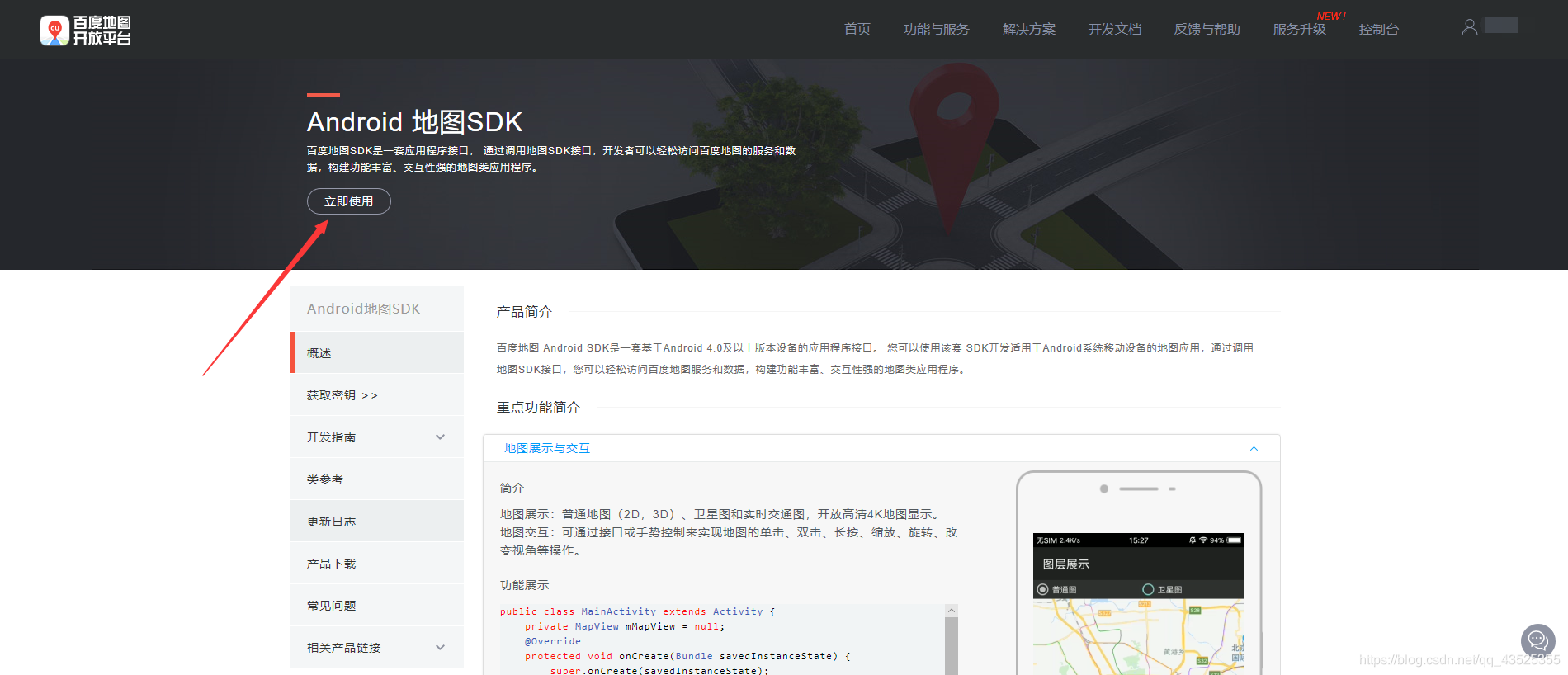The height and width of the screenshot is (675, 1568).
Task: Click the Android 地图SDK banner title
Action: point(414,122)
